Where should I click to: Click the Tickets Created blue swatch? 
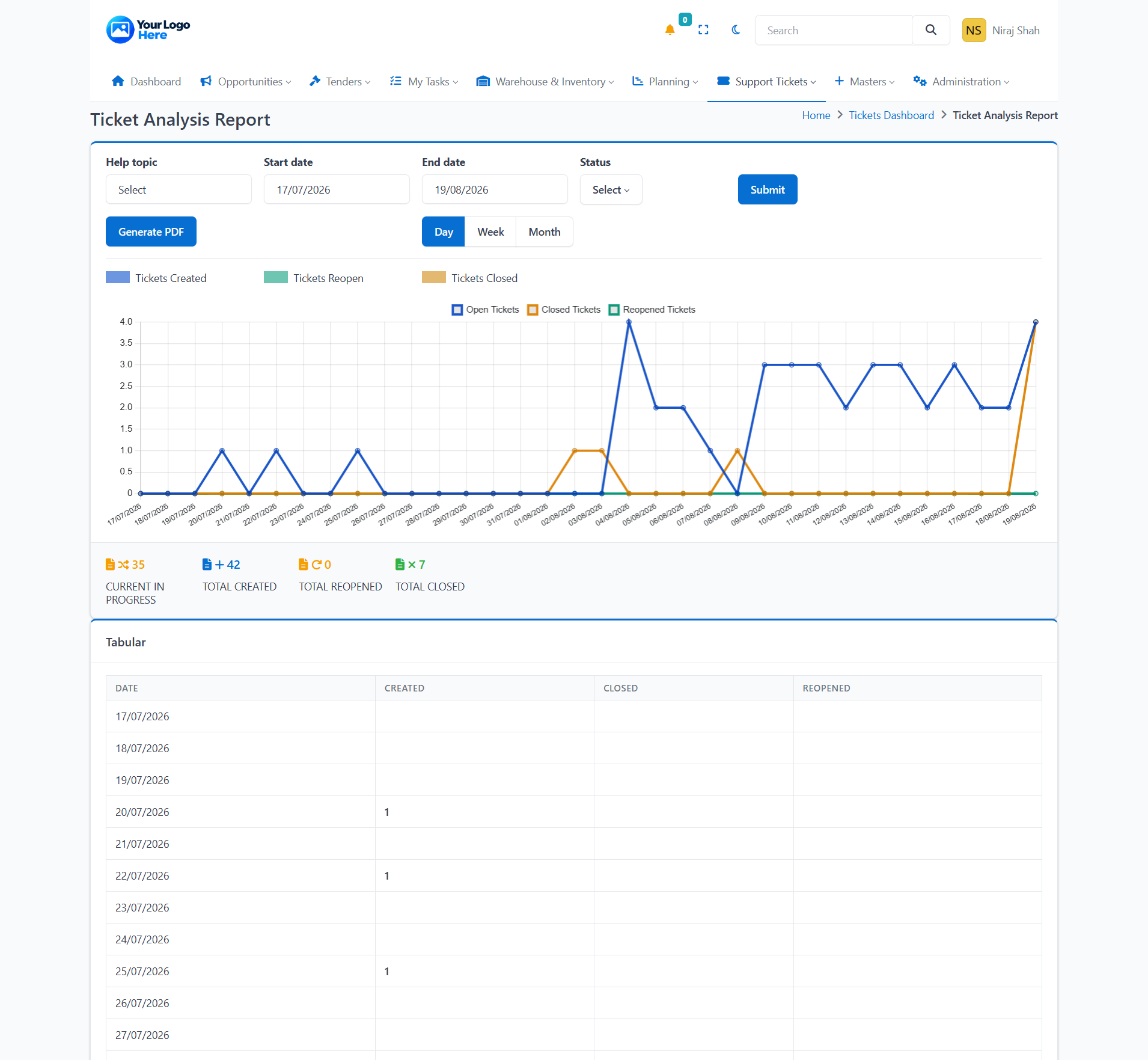118,277
